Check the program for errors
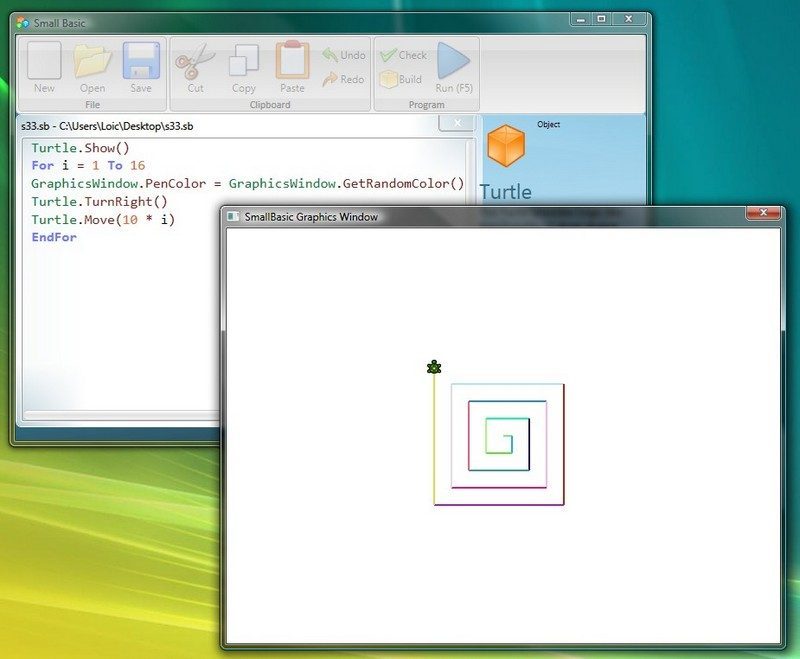This screenshot has width=800, height=659. 404,55
